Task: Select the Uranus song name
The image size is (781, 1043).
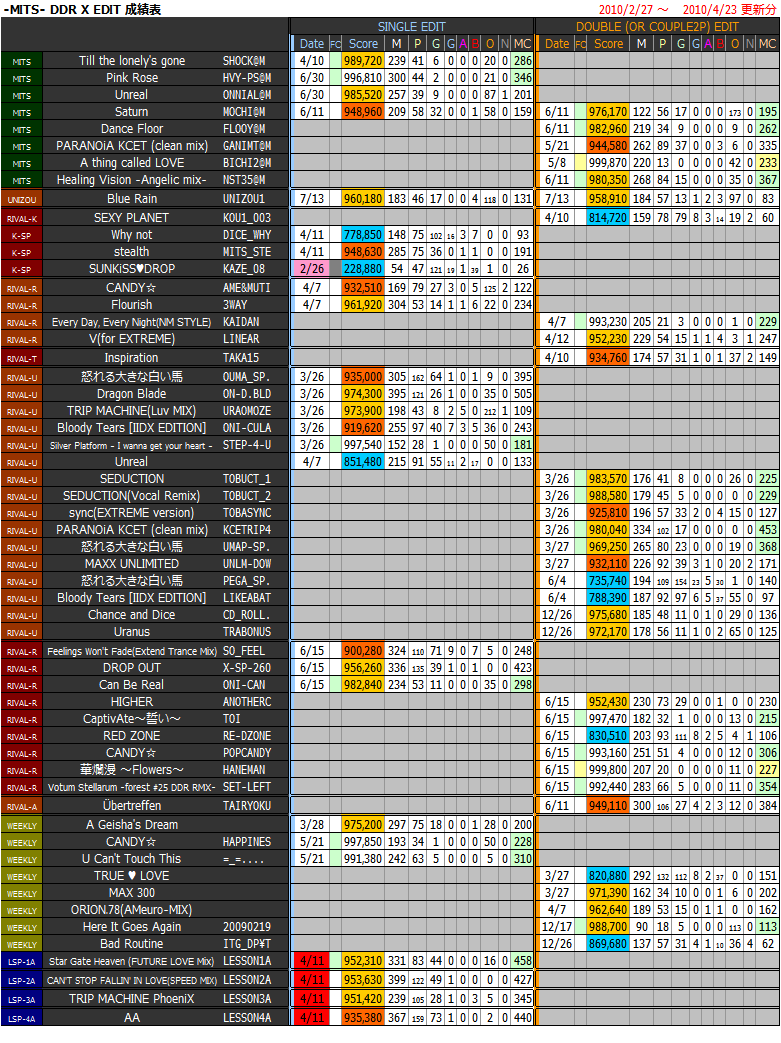Action: point(132,632)
